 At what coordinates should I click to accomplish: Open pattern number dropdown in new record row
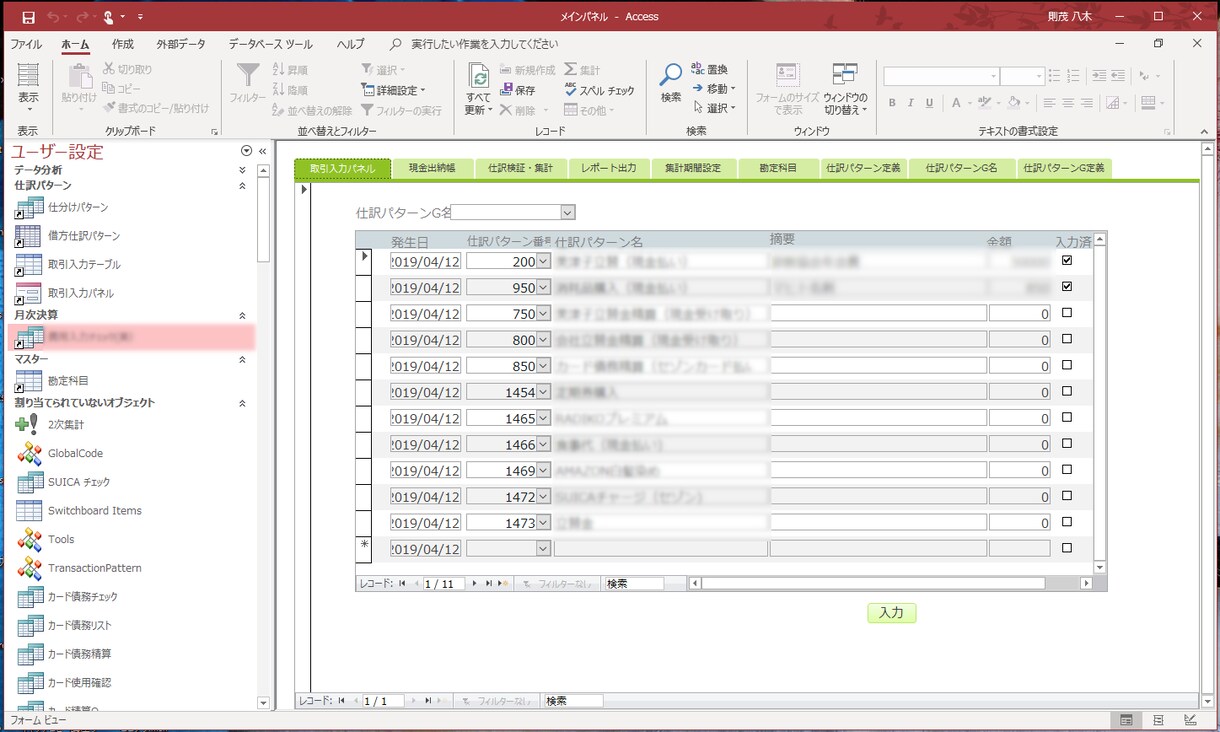point(544,548)
